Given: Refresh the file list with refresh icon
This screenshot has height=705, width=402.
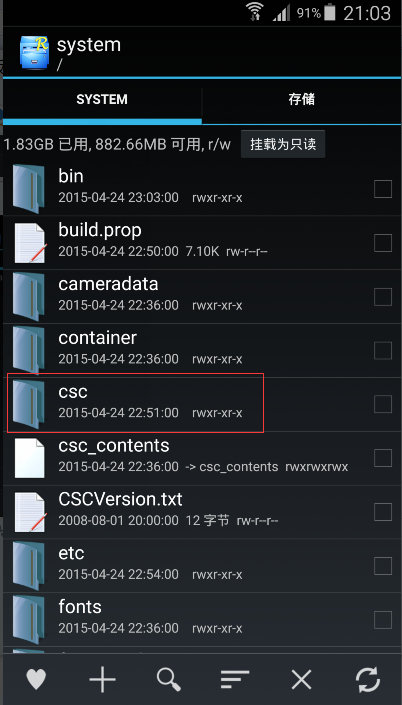Looking at the screenshot, I should (368, 679).
